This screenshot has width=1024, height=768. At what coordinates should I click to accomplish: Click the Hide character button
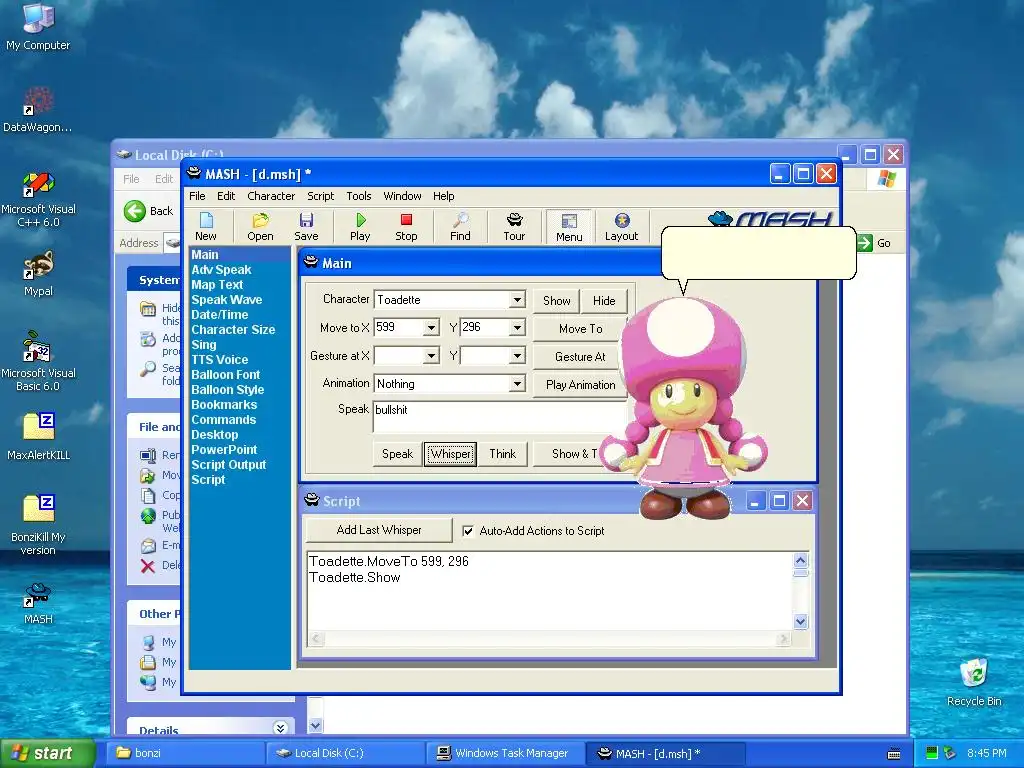pos(604,300)
